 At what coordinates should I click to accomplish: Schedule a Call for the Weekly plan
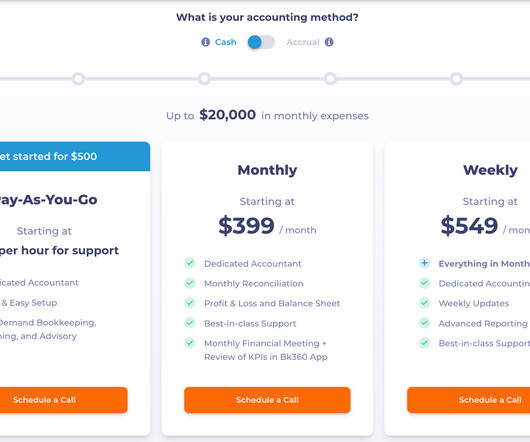[x=468, y=400]
